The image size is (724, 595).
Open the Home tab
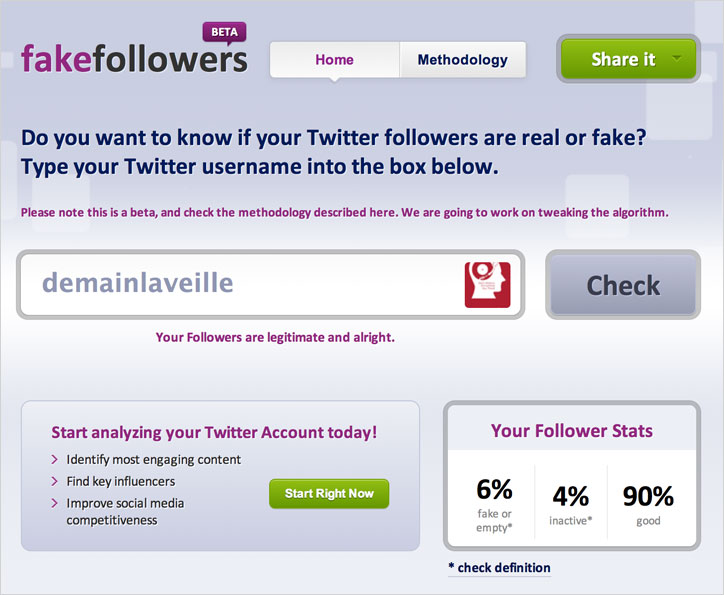pos(335,60)
